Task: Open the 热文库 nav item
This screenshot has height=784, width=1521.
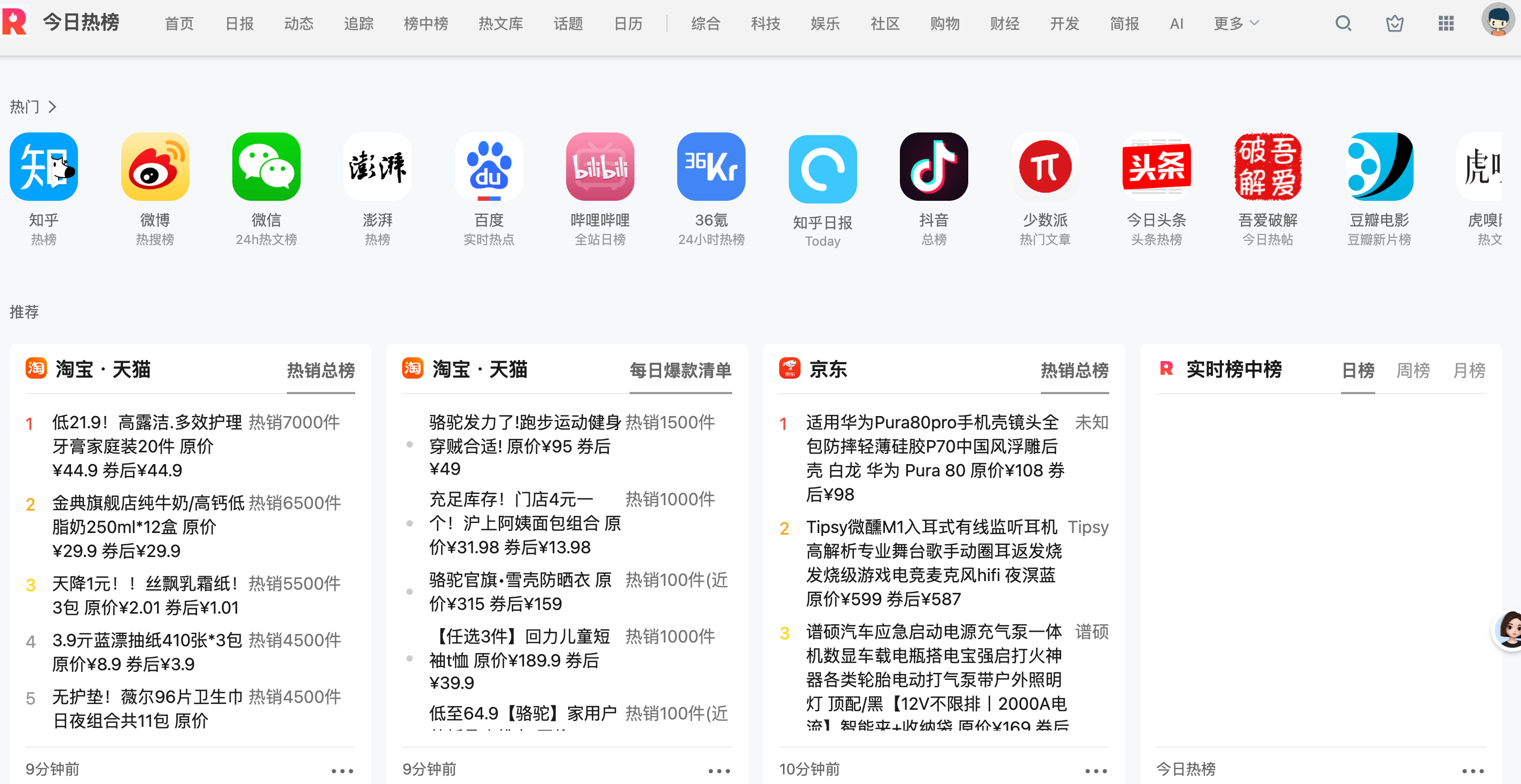Action: coord(501,23)
